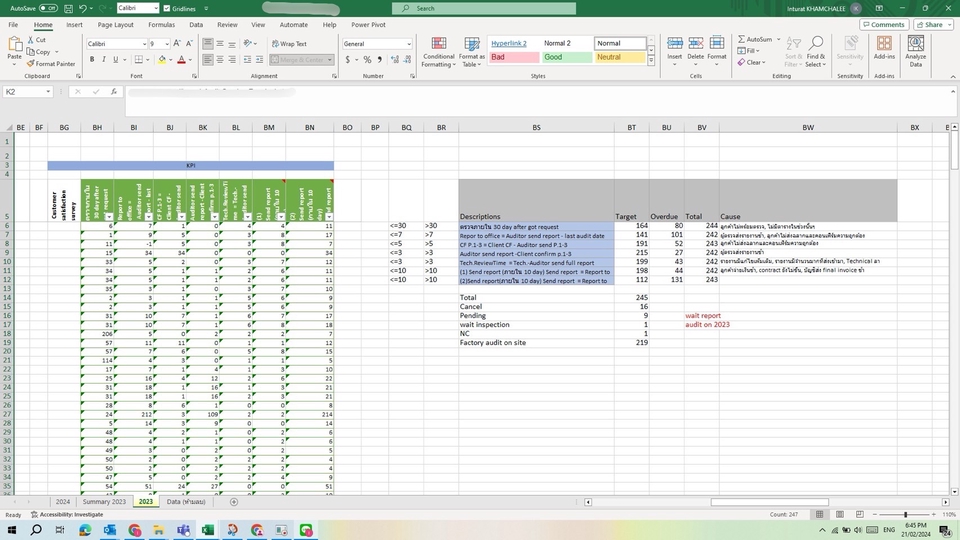Click the Comments button
Viewport: 960px width, 540px height.
[x=883, y=24]
